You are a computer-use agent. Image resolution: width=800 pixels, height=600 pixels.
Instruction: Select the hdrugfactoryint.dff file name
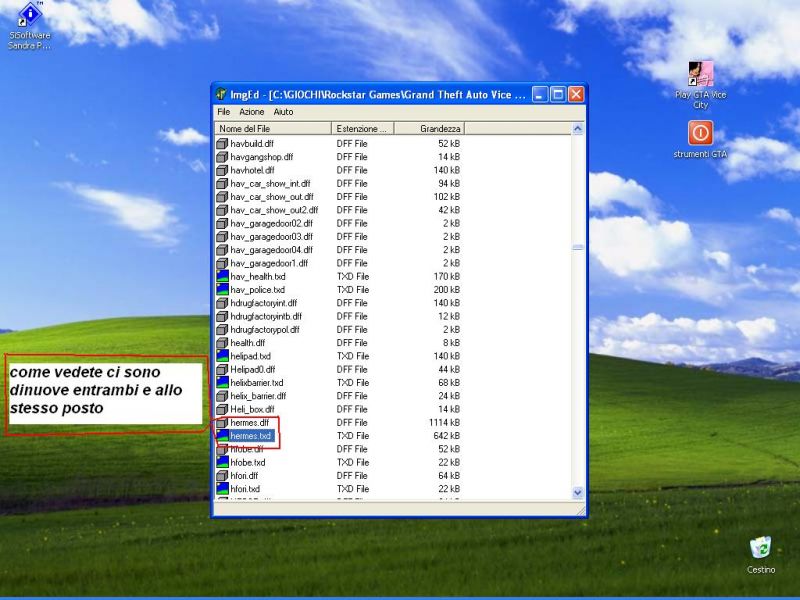(x=264, y=303)
